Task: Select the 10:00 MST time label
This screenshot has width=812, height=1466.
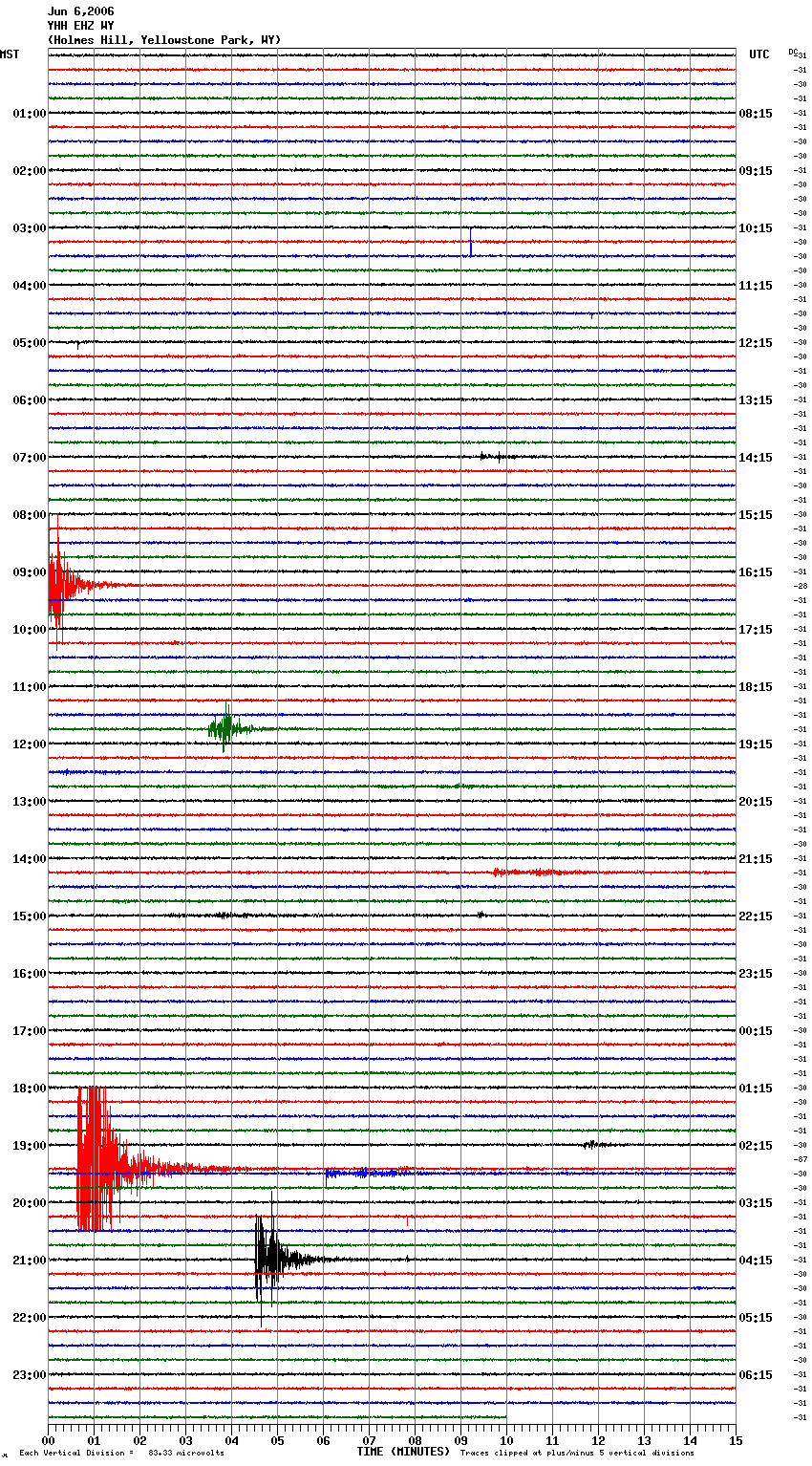Action: [x=29, y=630]
